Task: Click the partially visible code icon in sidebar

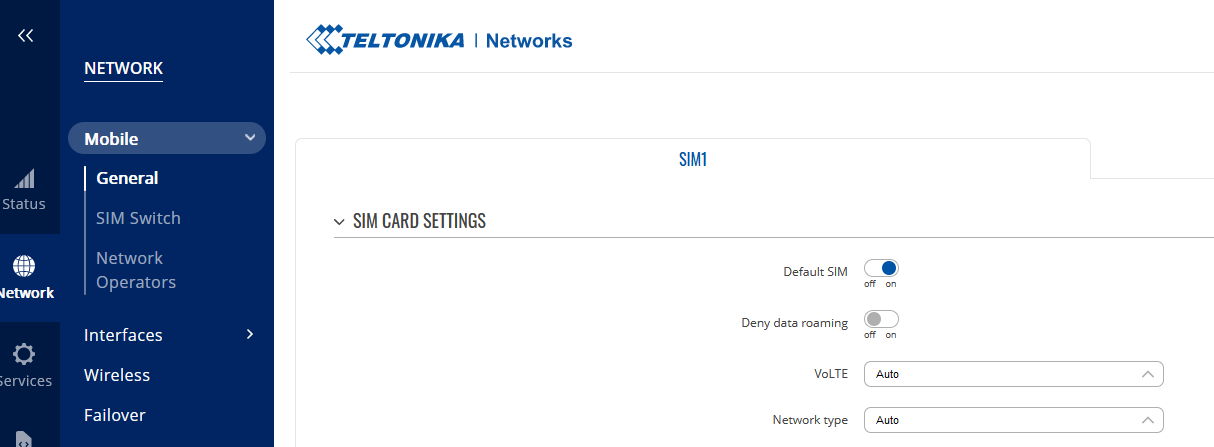Action: coord(24,439)
